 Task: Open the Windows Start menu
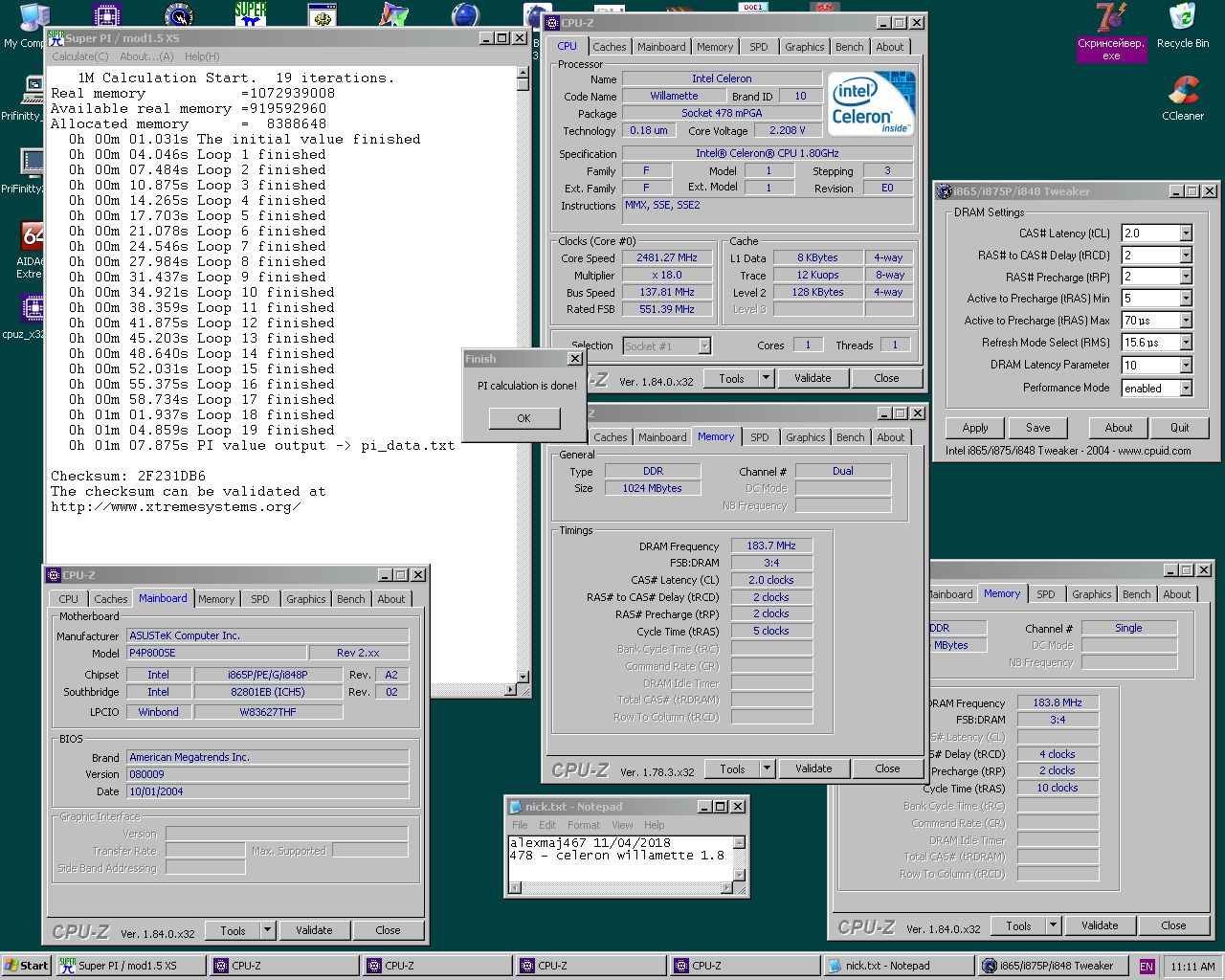(x=26, y=966)
